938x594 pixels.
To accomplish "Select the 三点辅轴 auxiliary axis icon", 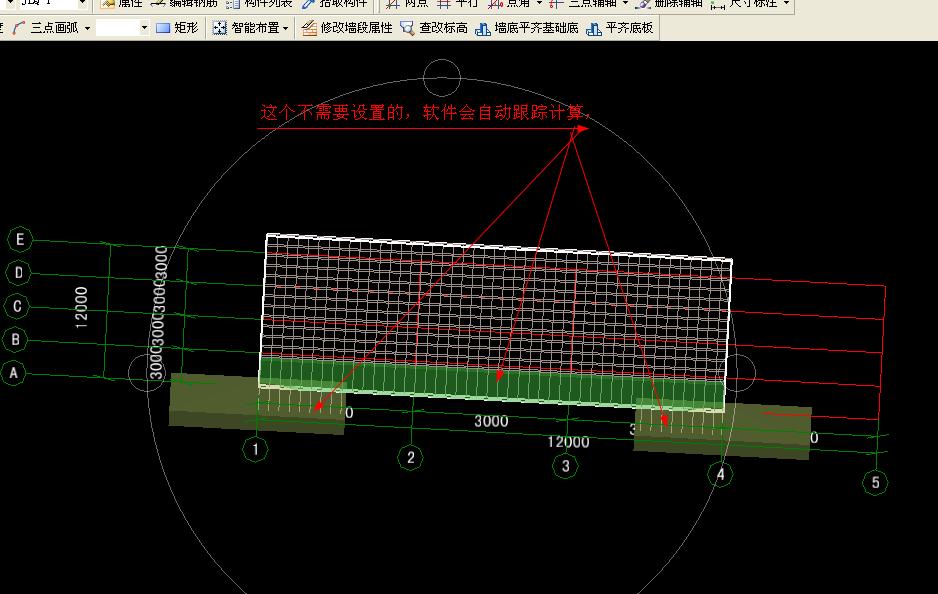I will pos(556,4).
